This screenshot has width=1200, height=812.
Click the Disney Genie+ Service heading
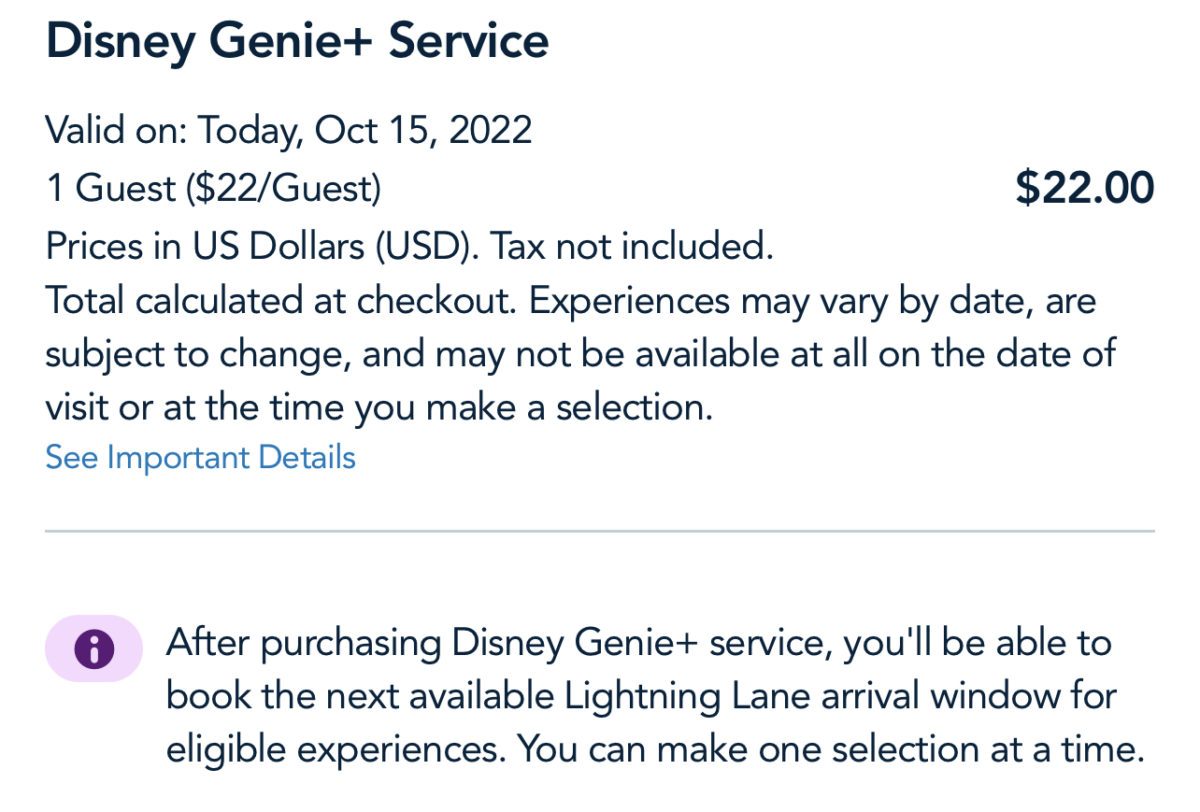click(297, 42)
